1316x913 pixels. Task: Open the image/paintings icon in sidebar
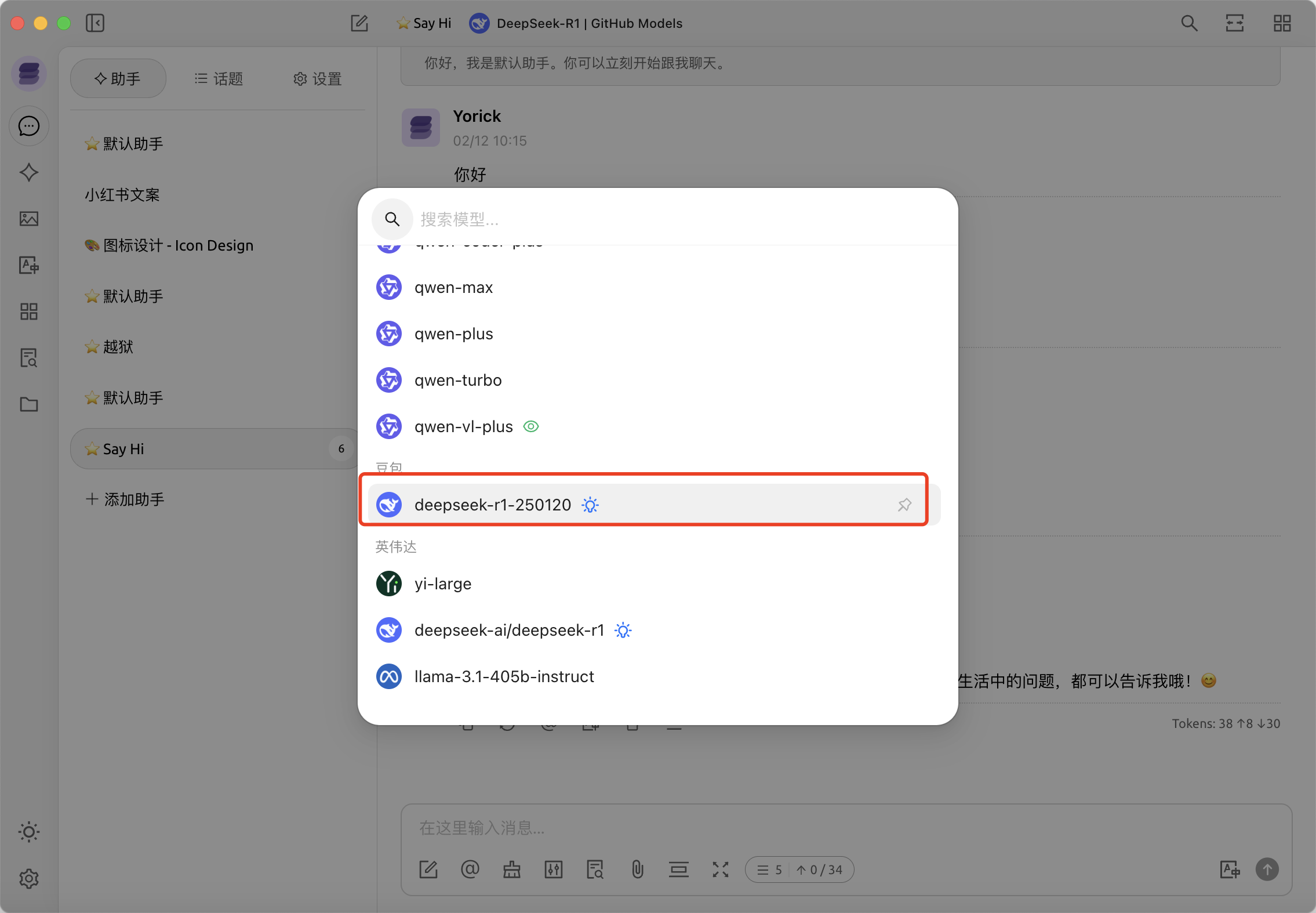(x=29, y=219)
